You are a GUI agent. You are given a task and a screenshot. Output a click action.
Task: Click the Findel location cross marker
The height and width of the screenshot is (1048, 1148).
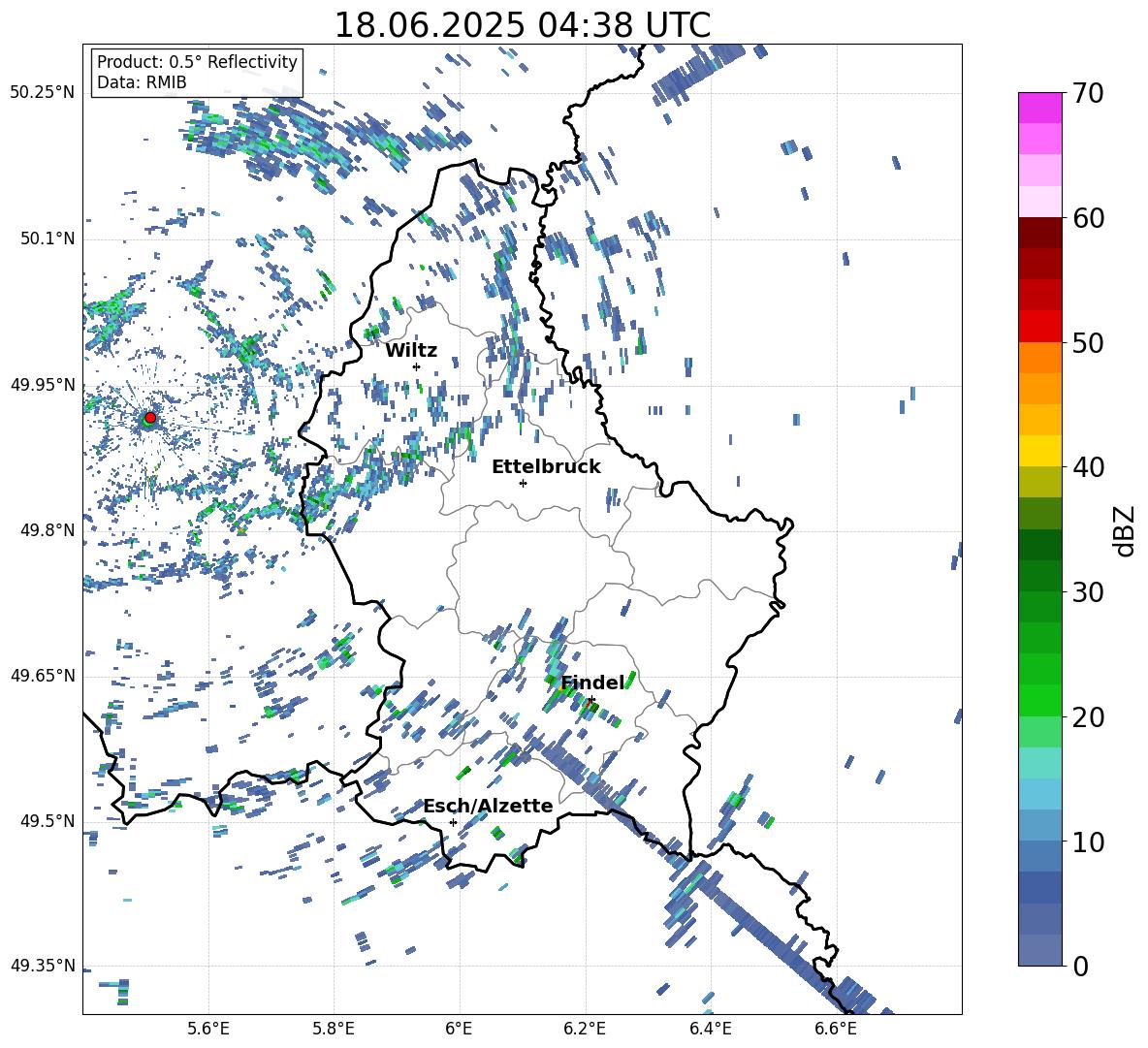coord(590,700)
